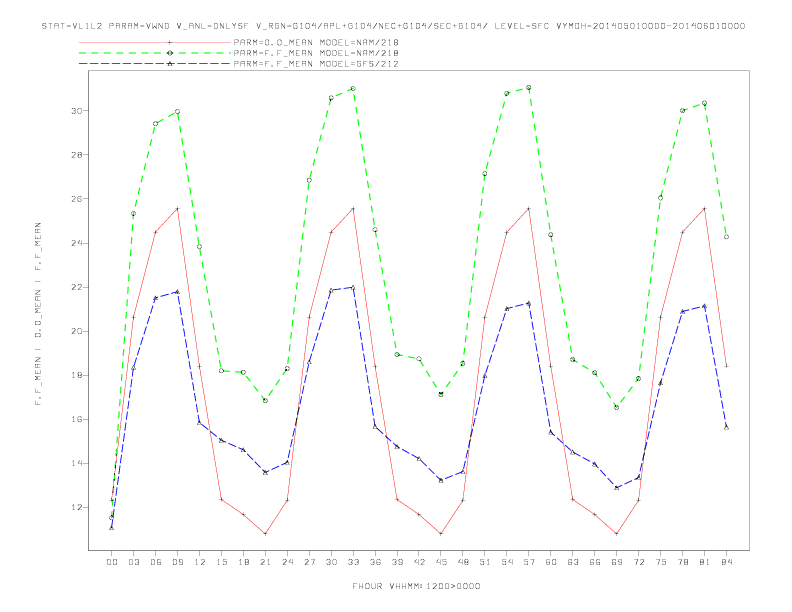Click x-axis forecast hour label 42
This screenshot has height=612, width=792.
pyautogui.click(x=419, y=562)
